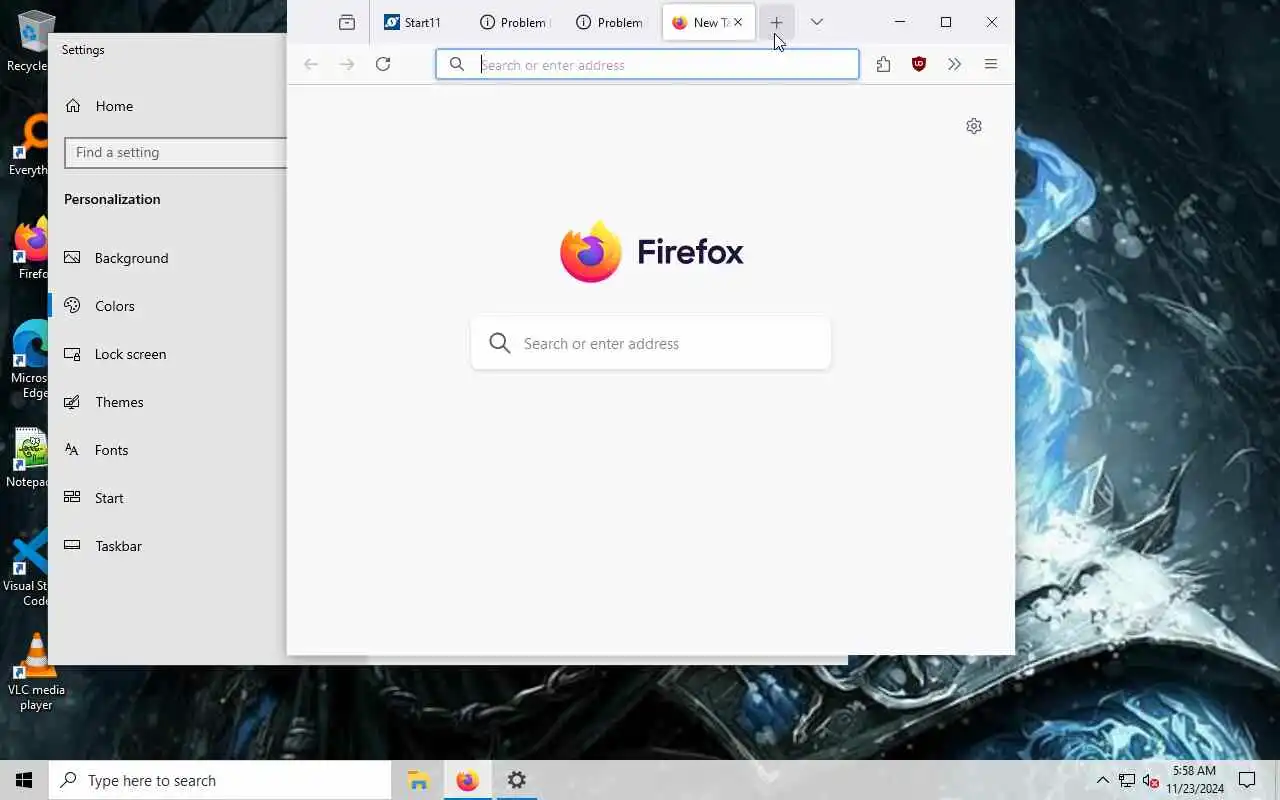Open the notification Action Center

pyautogui.click(x=1247, y=780)
